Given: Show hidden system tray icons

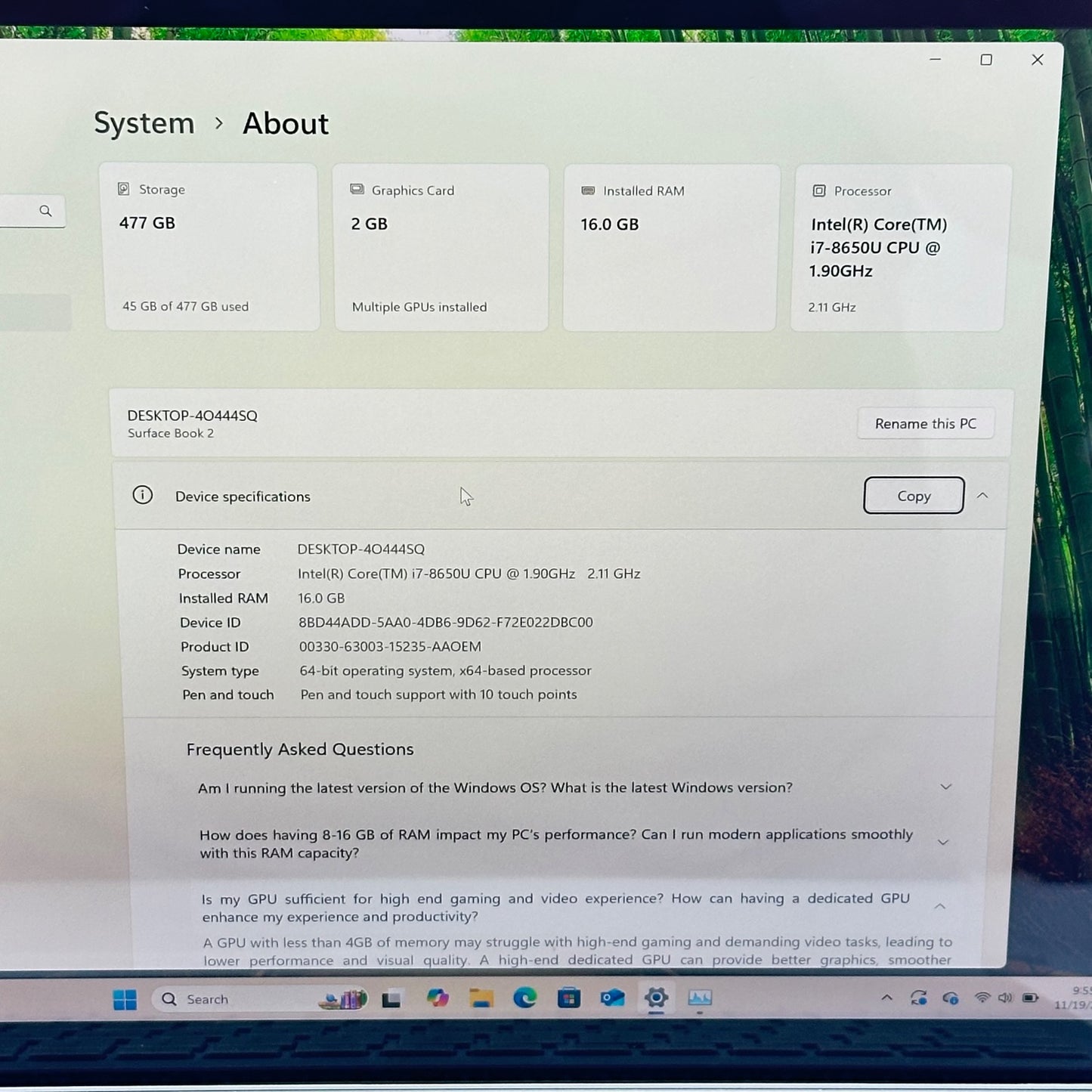Looking at the screenshot, I should [886, 998].
